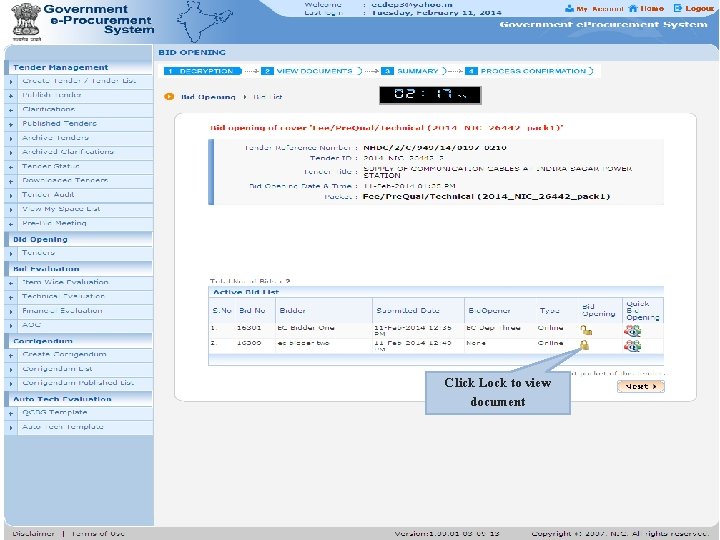The height and width of the screenshot is (540, 720).
Task: Open Archived Clarifications in sidebar
Action: pyautogui.click(x=68, y=152)
